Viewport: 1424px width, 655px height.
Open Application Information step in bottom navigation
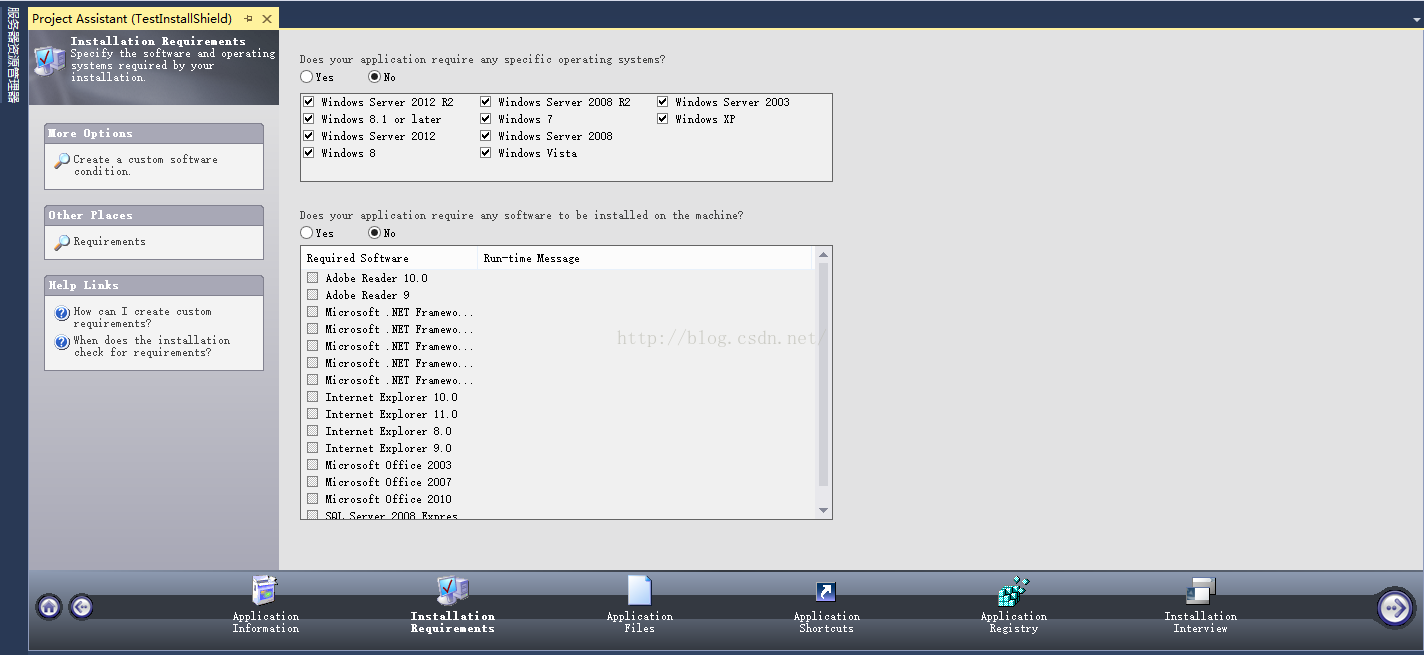point(265,604)
